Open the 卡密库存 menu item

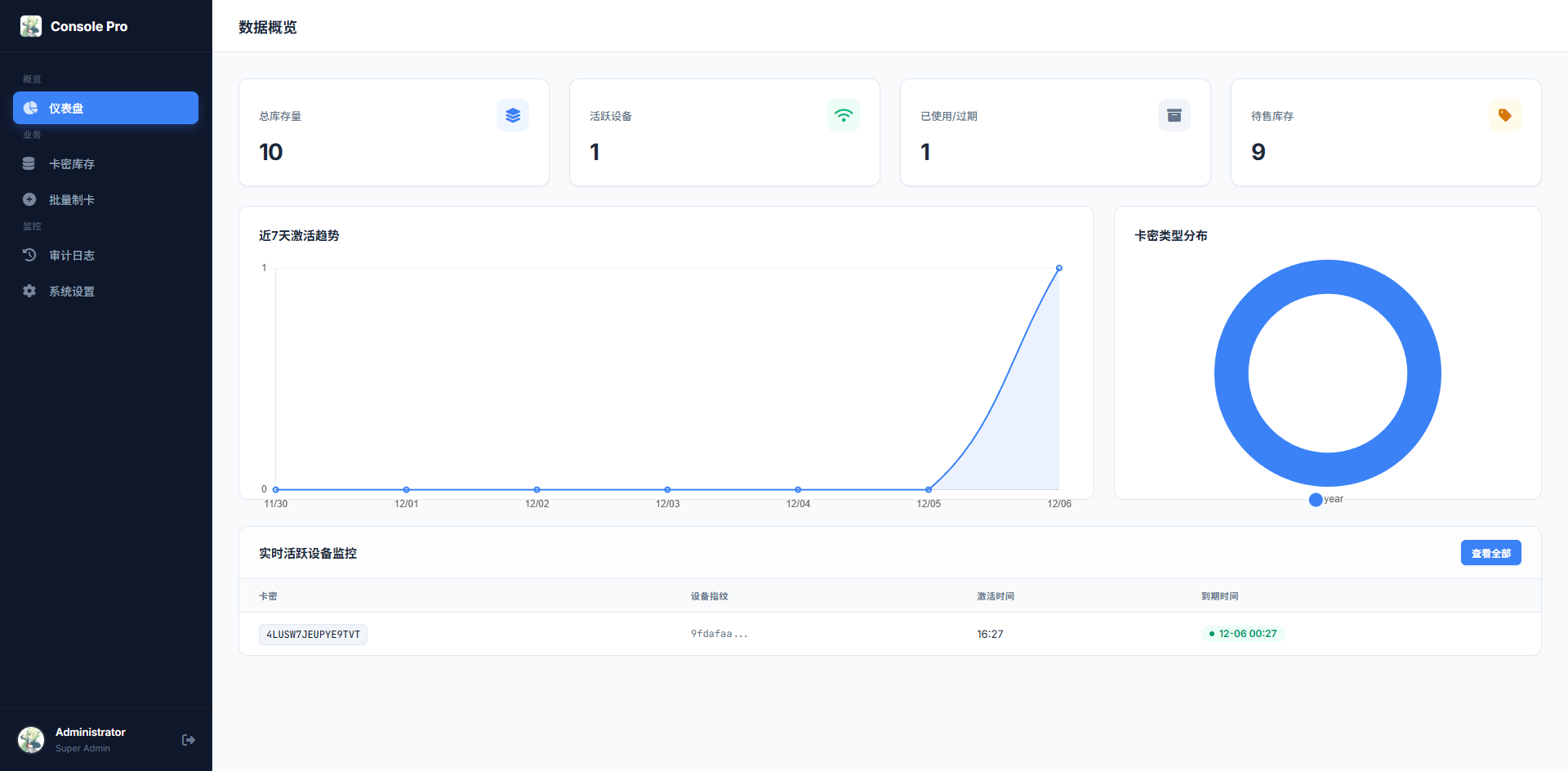[72, 164]
